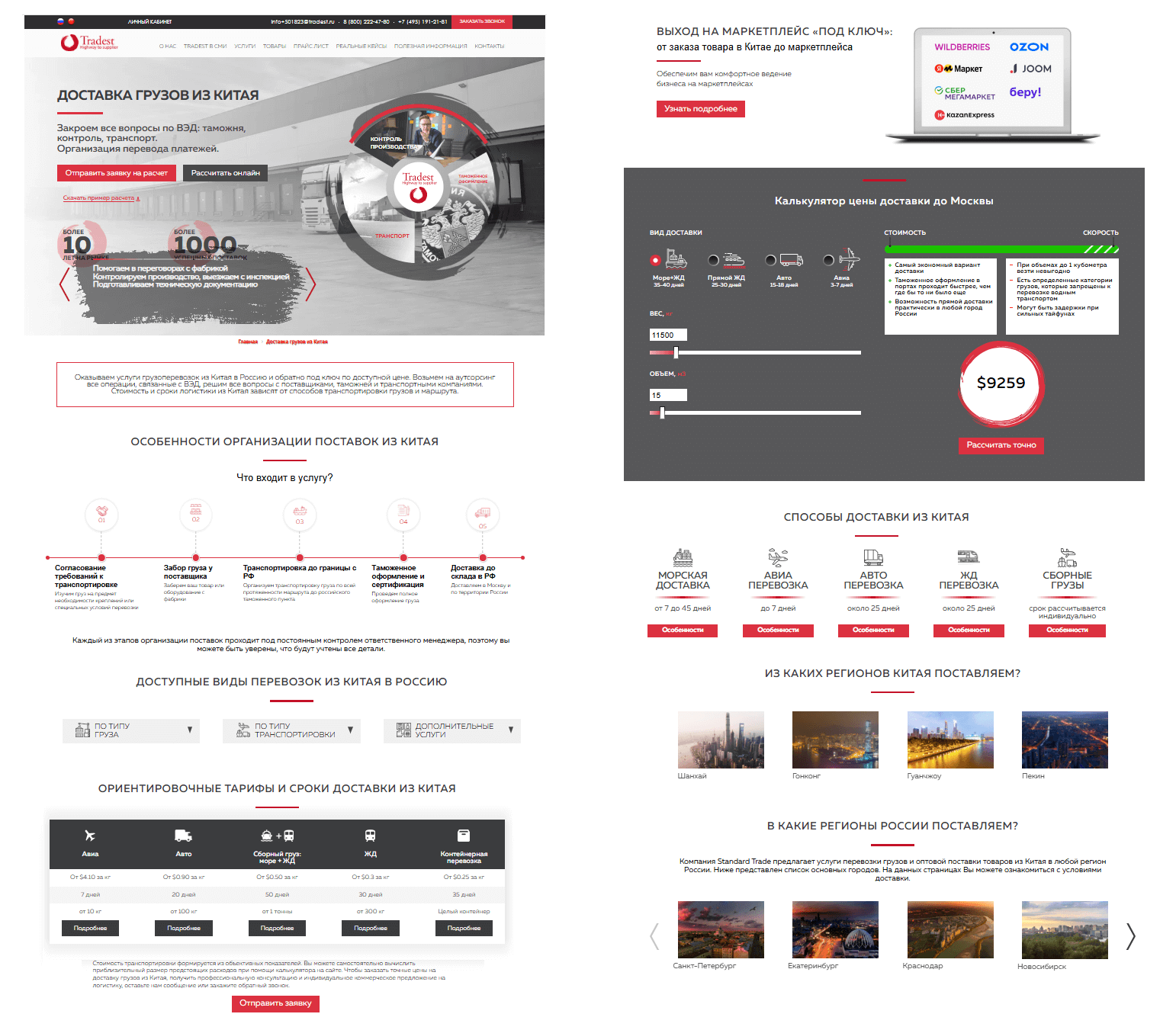Image resolution: width=1176 pixels, height=1030 pixels.
Task: Click the weight (ВЕС) slider handle
Action: (676, 352)
